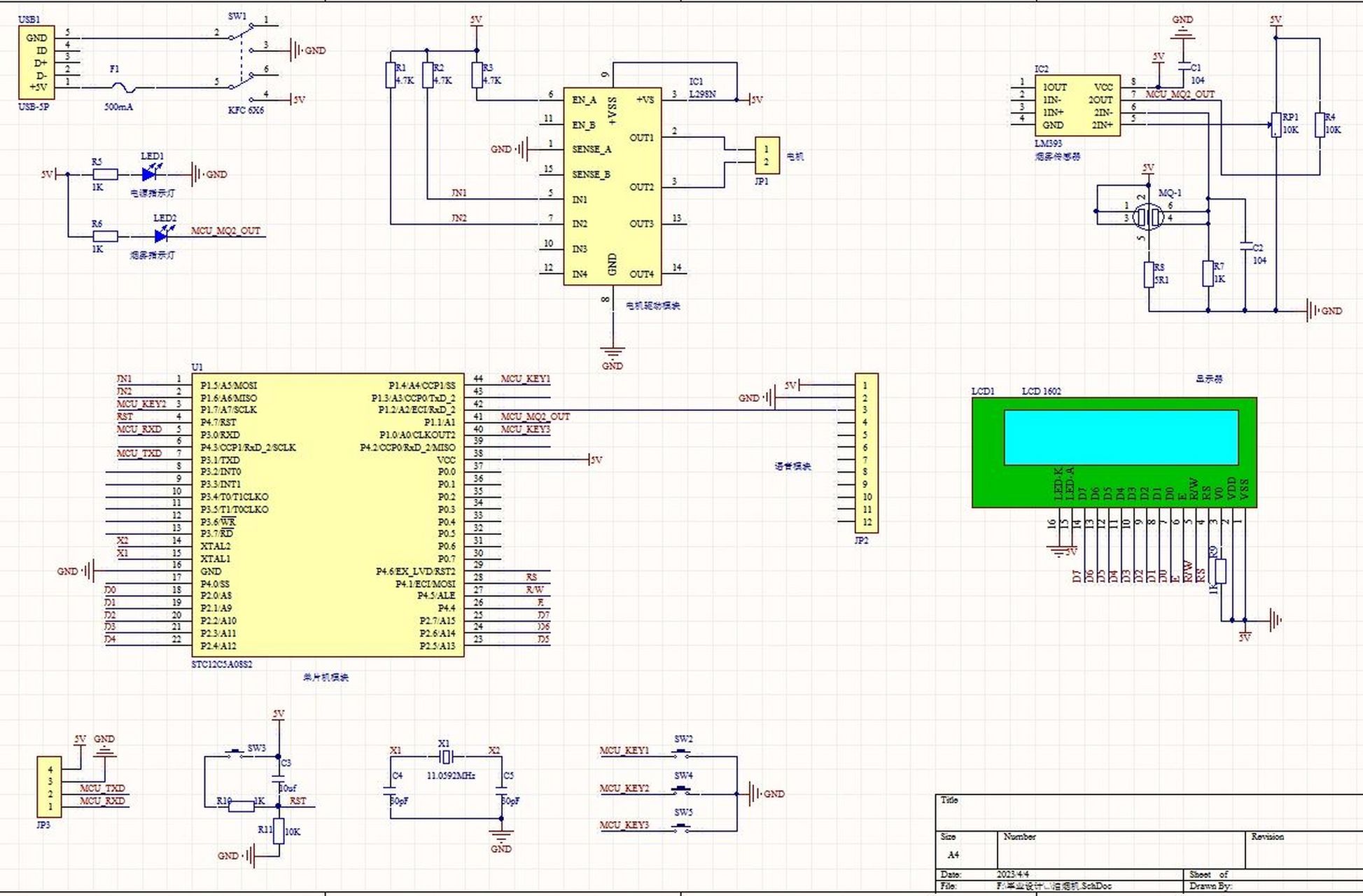Click the MCU_TXD label at JP3

(x=102, y=788)
